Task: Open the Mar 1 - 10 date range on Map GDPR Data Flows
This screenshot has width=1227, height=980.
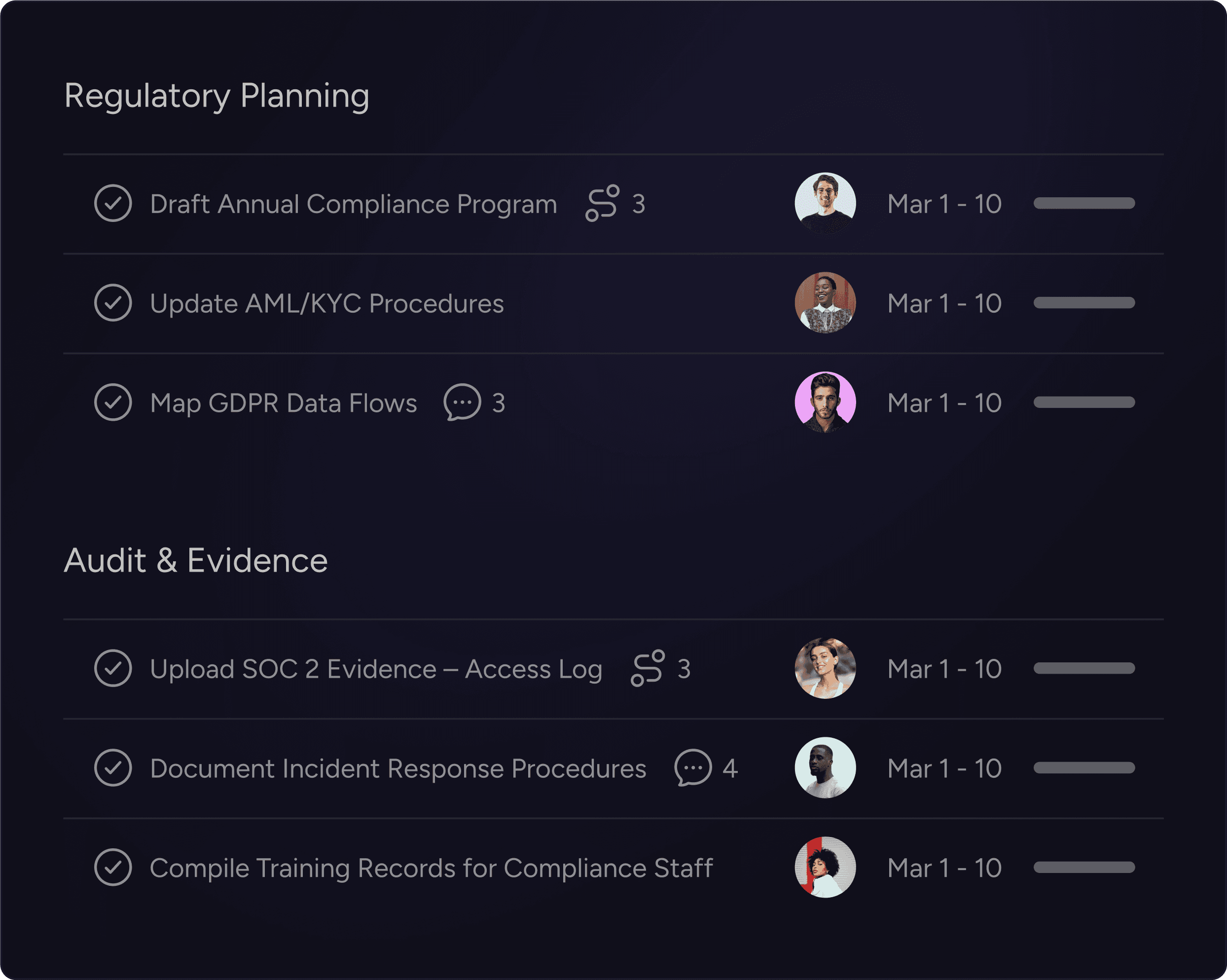Action: click(946, 402)
